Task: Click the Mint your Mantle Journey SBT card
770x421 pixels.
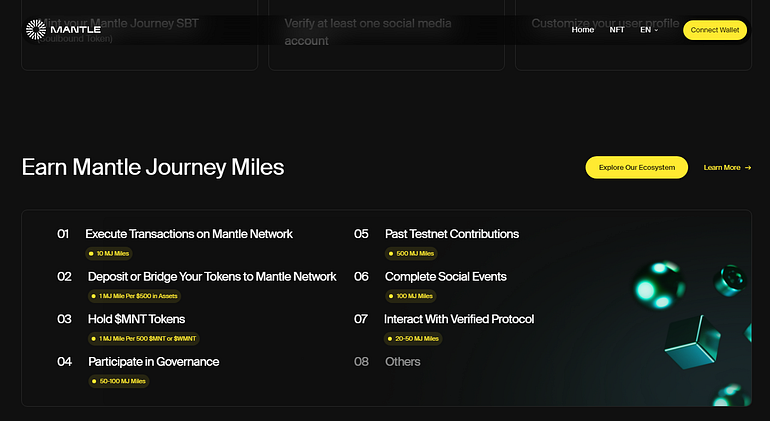Action: coord(139,34)
